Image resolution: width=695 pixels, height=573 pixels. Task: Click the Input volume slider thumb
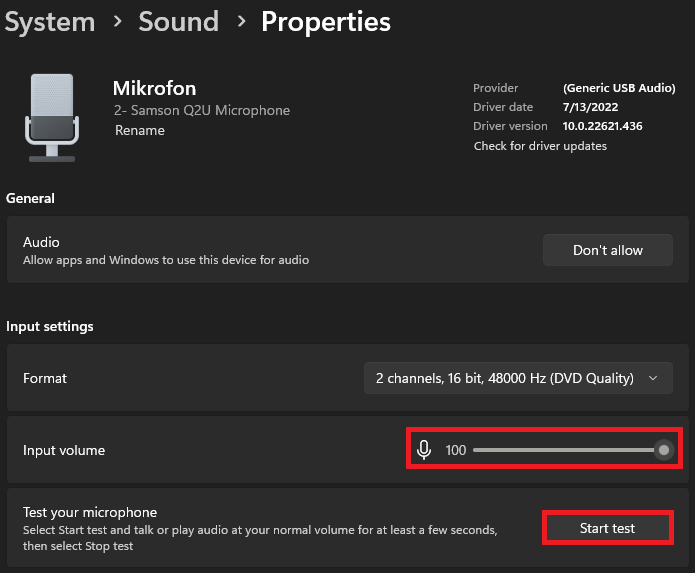click(x=664, y=450)
